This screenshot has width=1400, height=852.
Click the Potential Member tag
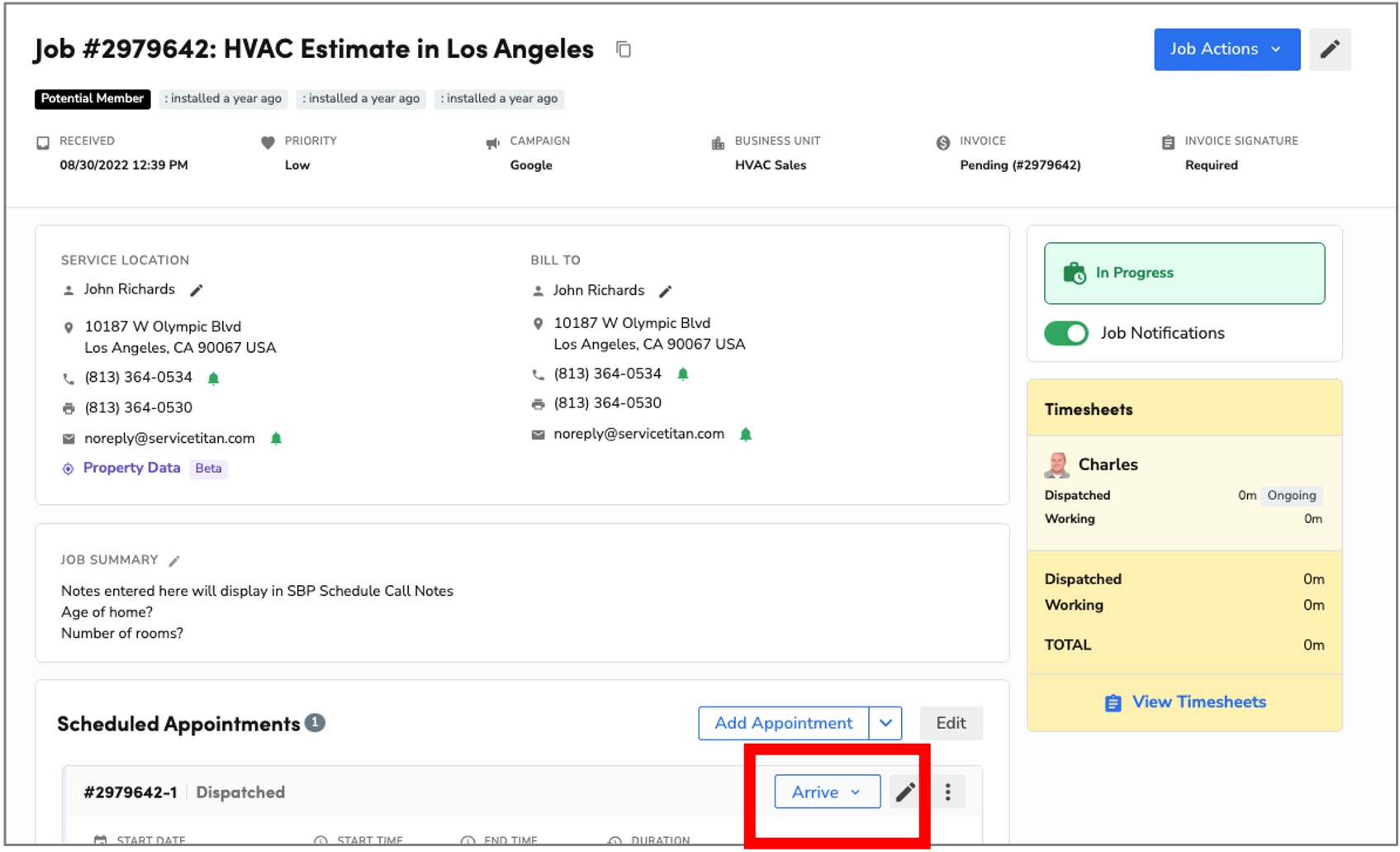pos(93,98)
